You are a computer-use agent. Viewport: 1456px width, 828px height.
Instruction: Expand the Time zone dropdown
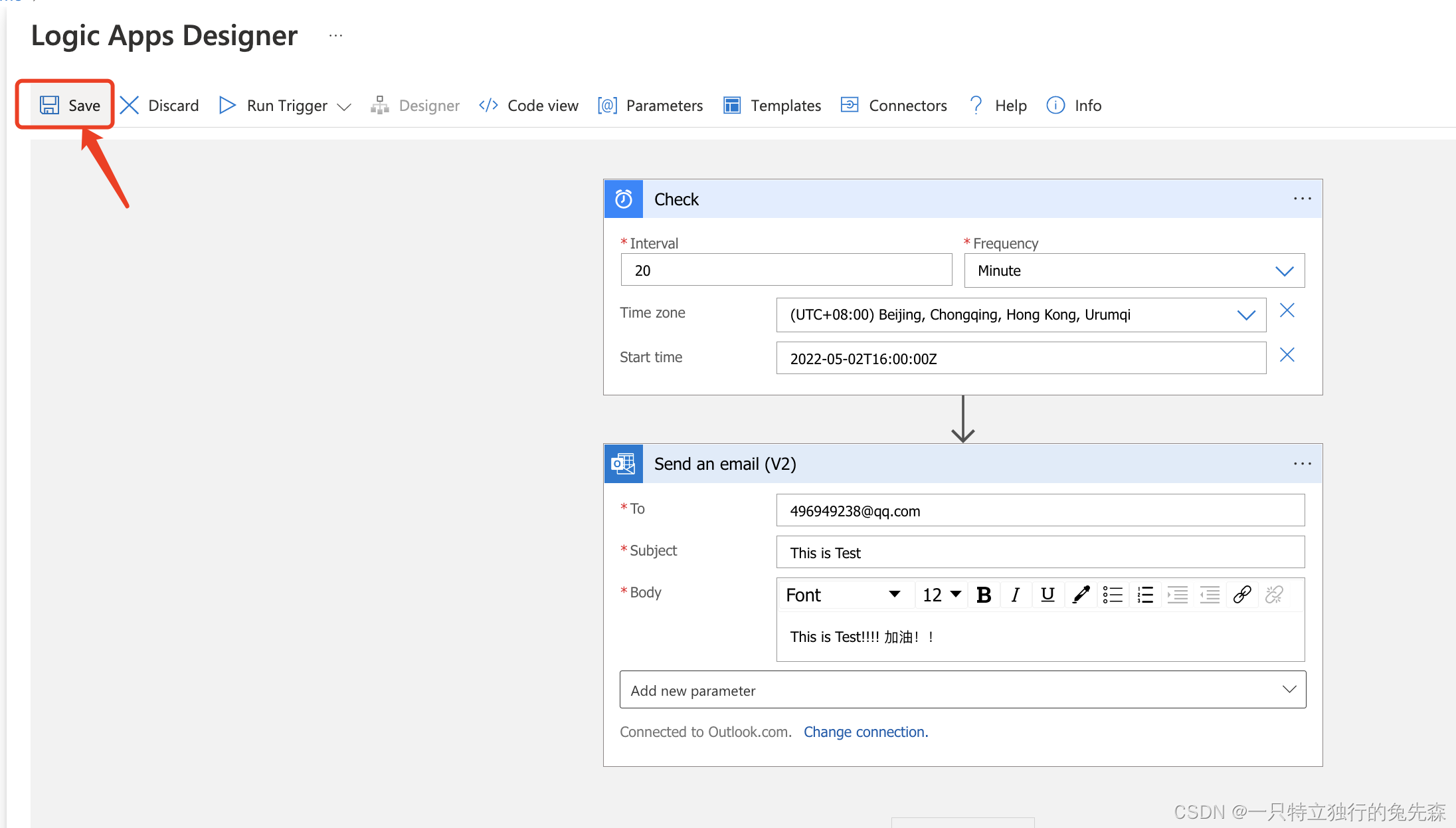1021,314
